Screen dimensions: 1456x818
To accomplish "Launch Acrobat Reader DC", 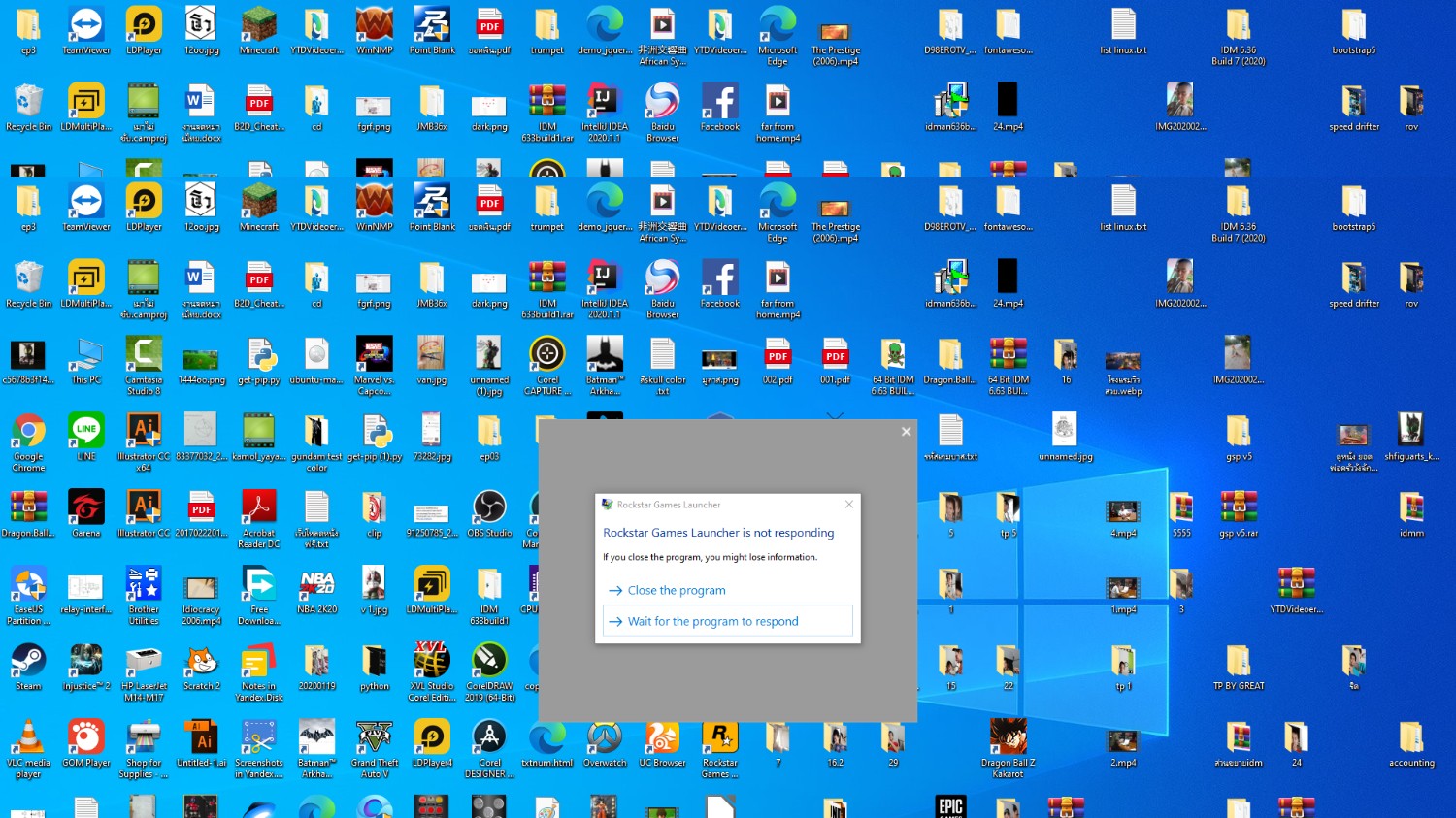I will point(259,519).
